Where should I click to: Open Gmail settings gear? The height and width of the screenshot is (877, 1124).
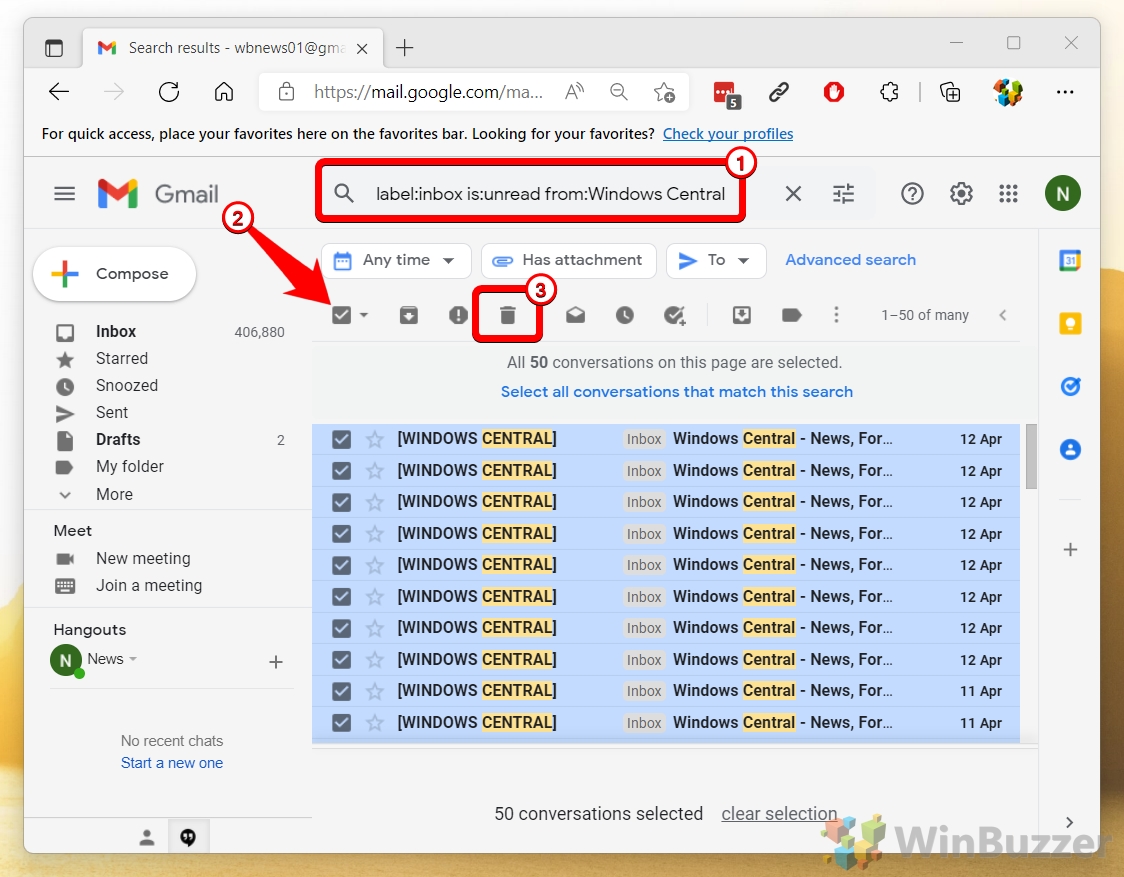click(x=961, y=193)
